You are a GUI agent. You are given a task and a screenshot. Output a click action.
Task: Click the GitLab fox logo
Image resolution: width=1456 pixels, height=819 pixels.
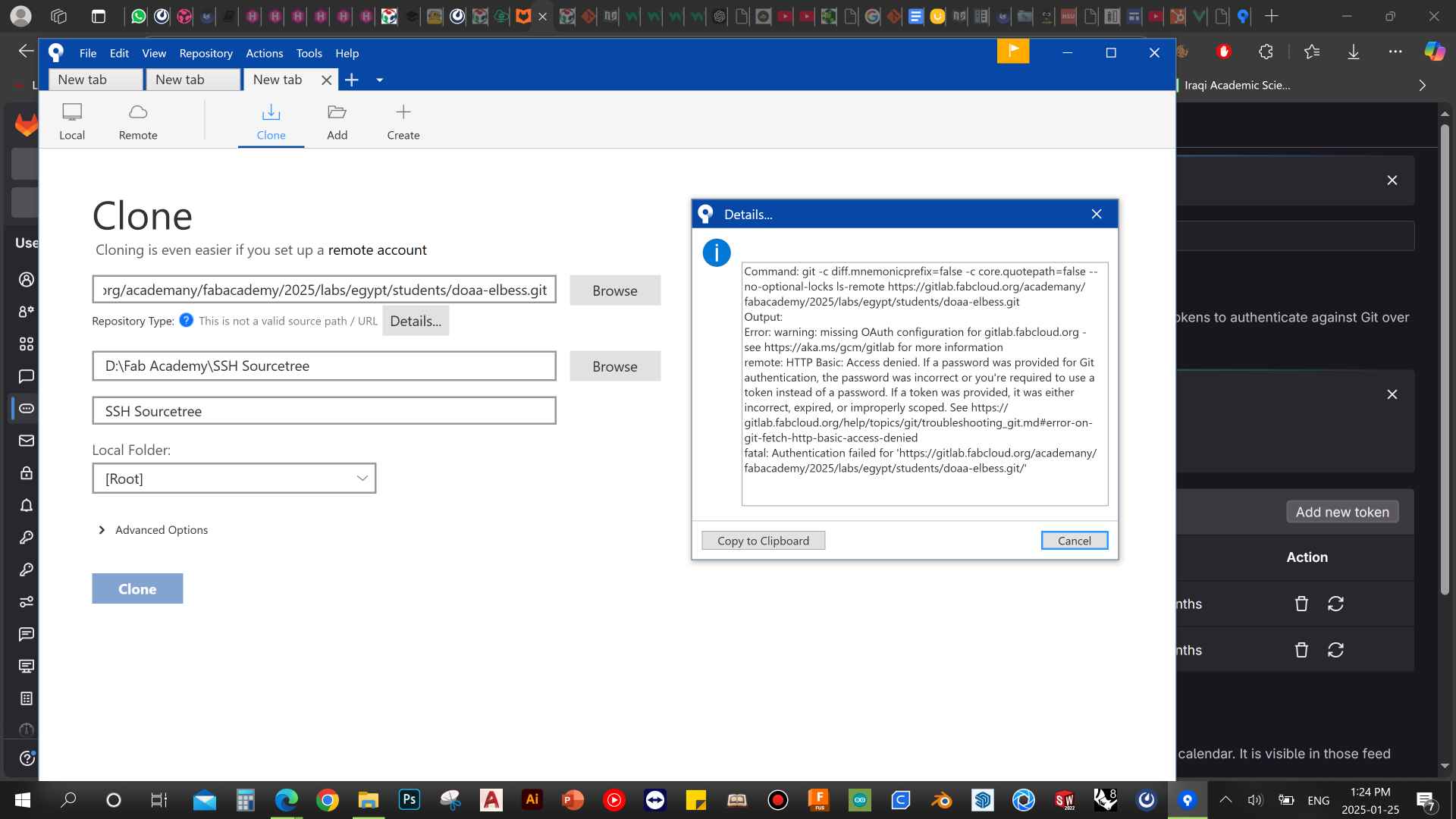[x=27, y=124]
